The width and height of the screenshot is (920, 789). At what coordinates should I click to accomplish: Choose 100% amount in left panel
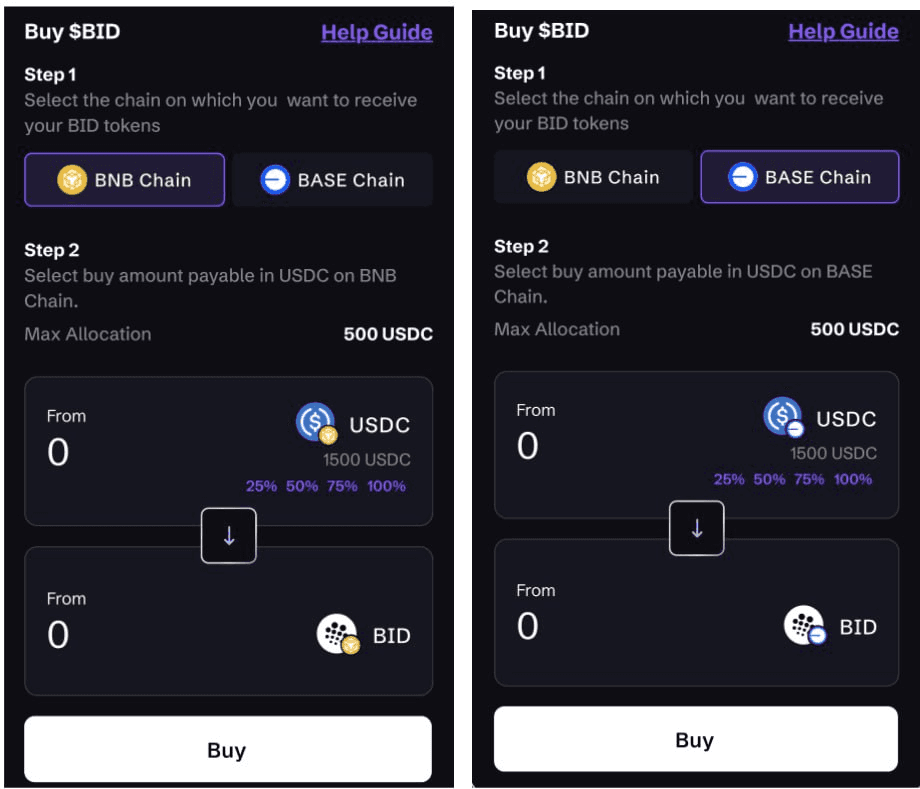386,486
